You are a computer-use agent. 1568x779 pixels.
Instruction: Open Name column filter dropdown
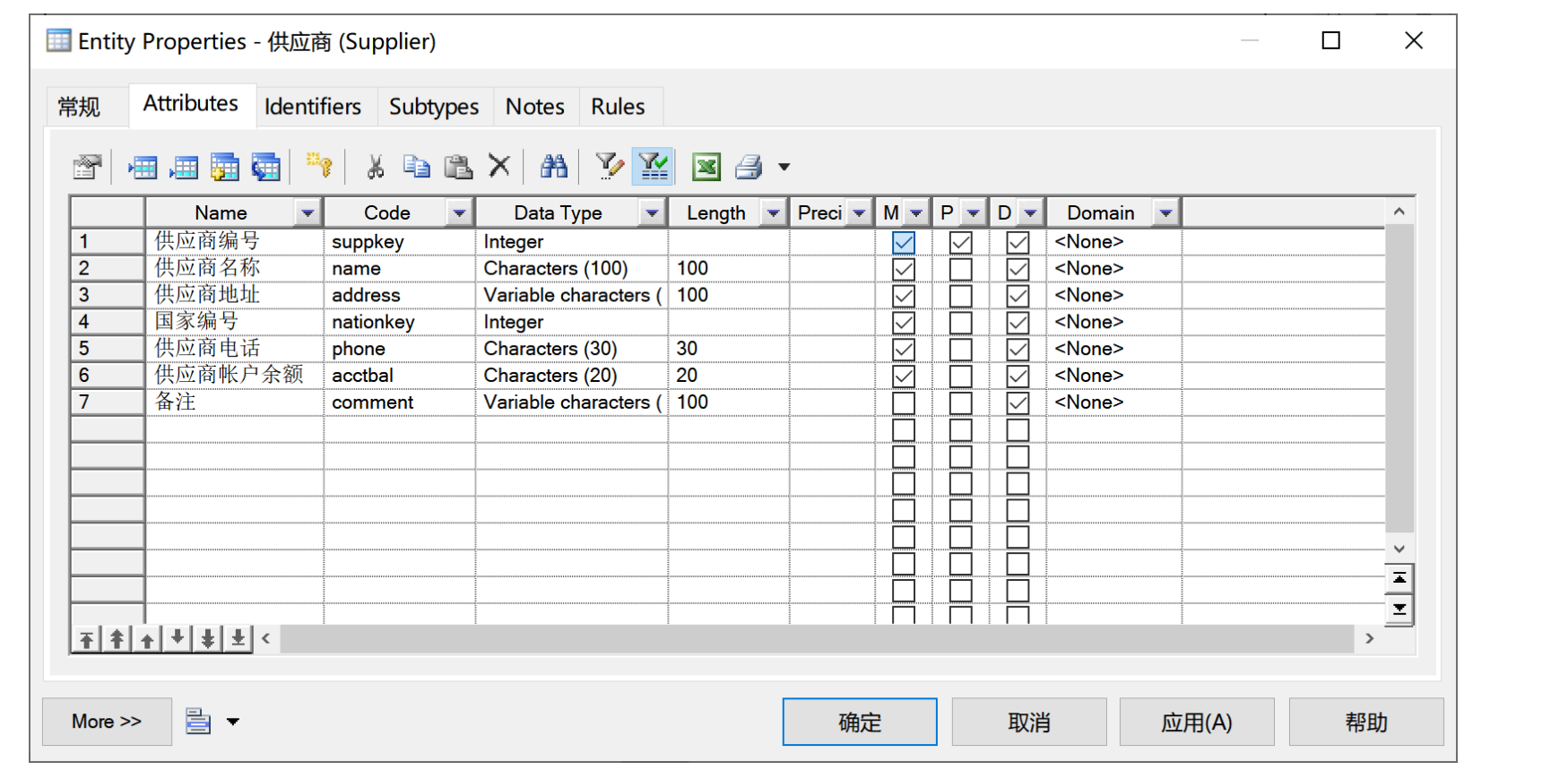pos(308,213)
